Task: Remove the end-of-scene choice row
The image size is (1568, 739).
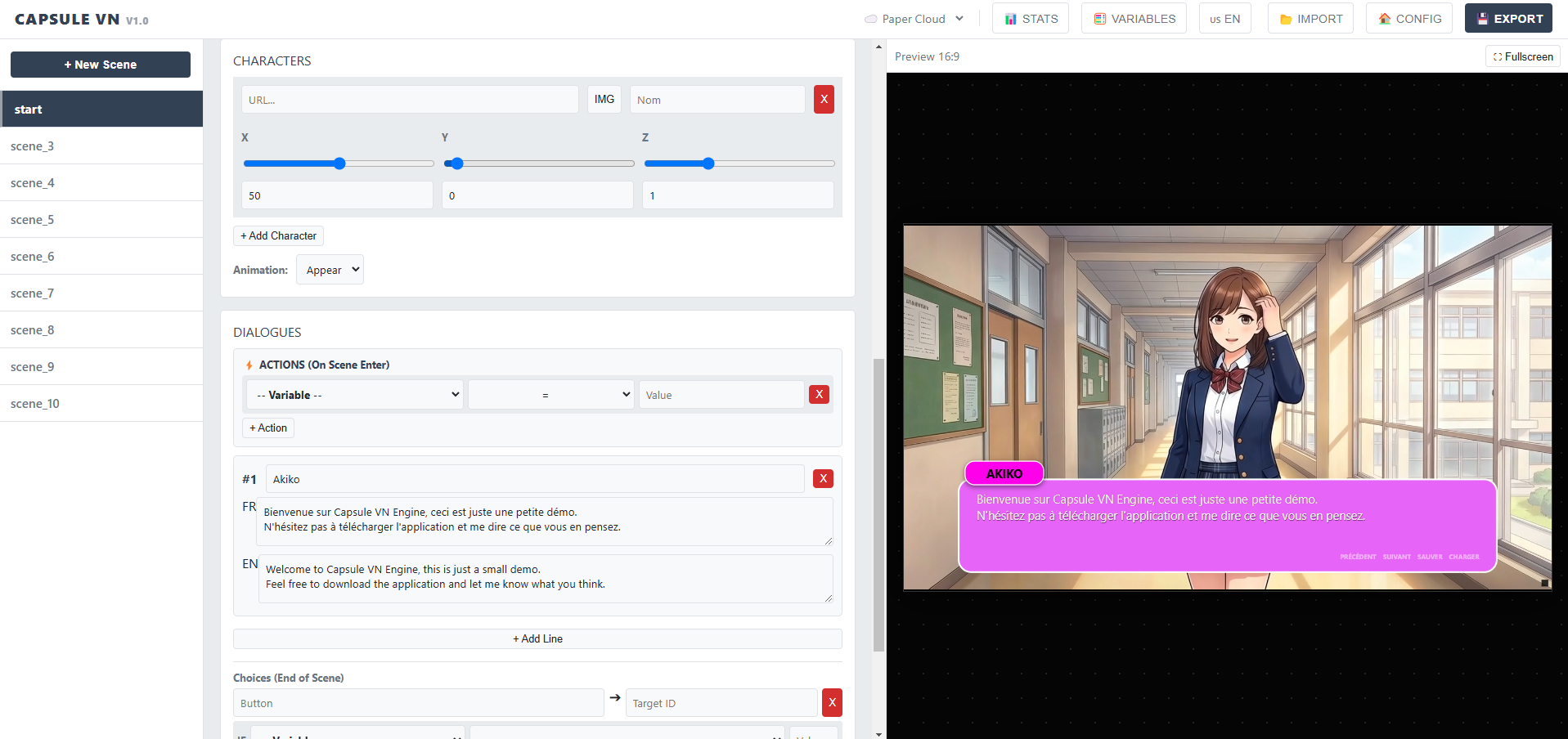Action: [832, 703]
